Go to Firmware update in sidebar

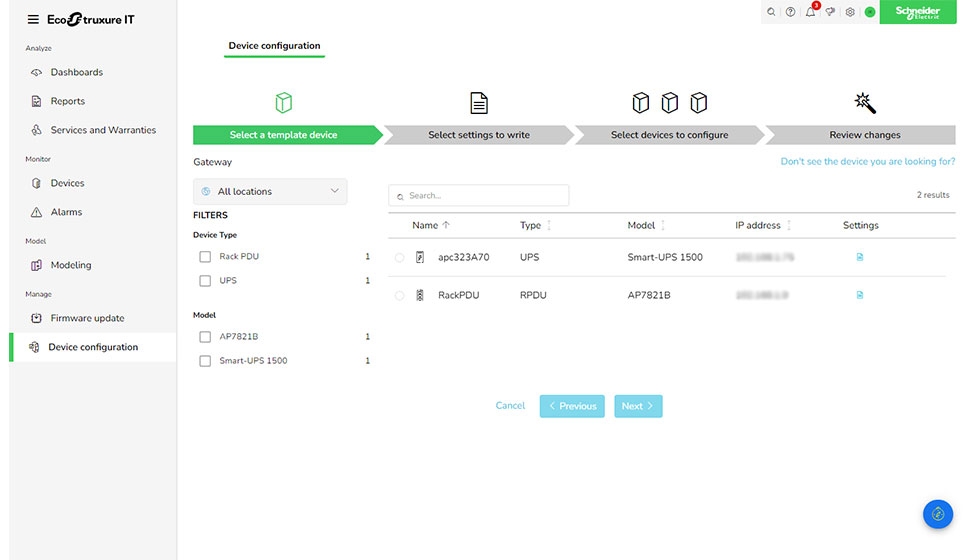(87, 318)
